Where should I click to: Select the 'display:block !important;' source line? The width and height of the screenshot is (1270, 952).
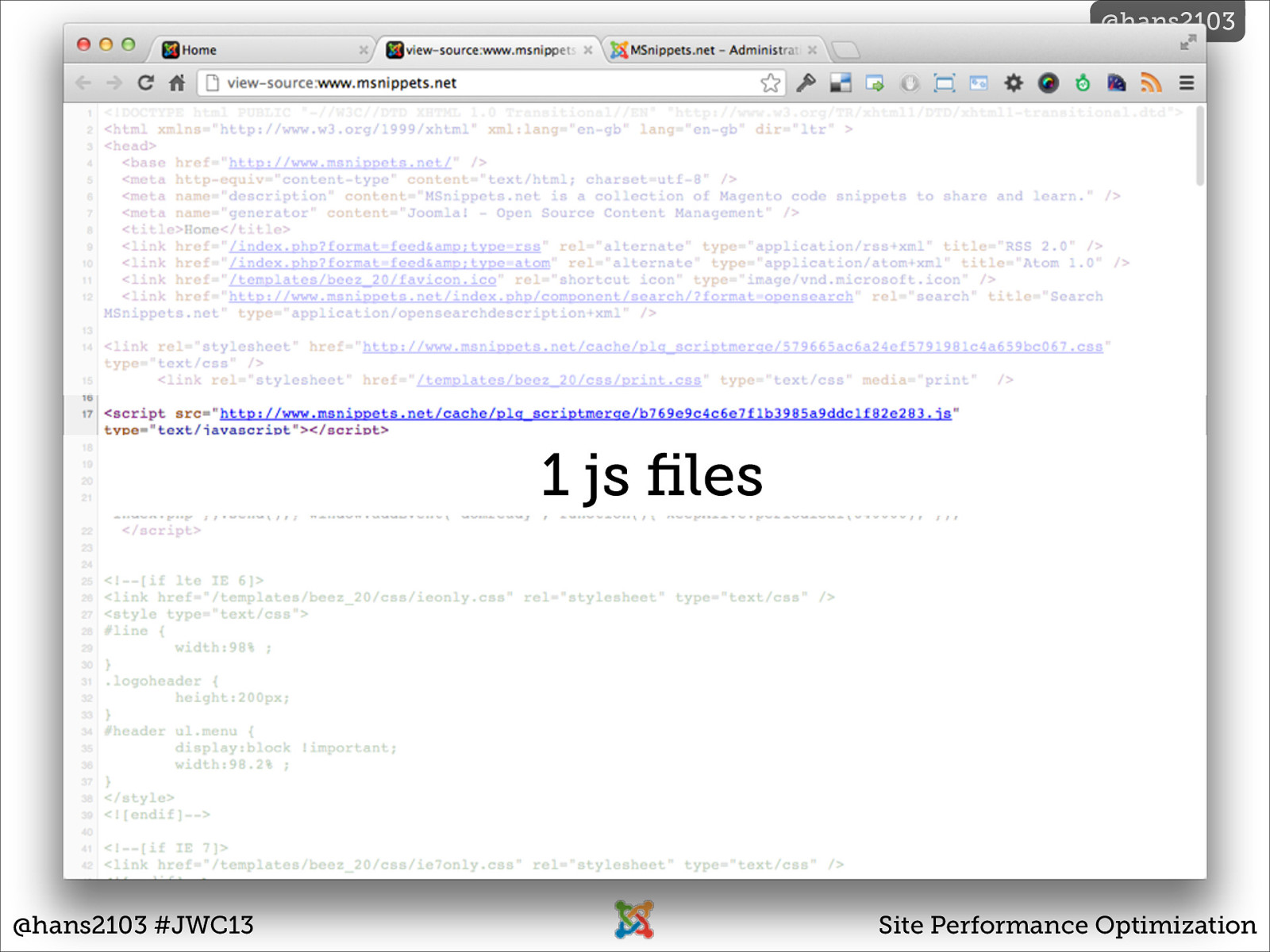(286, 748)
